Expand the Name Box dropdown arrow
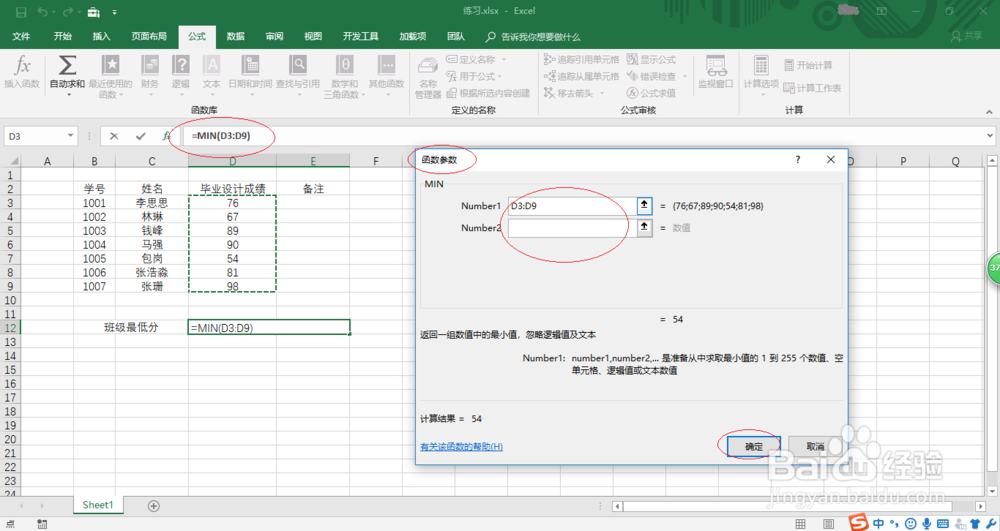1000x531 pixels. (70, 136)
